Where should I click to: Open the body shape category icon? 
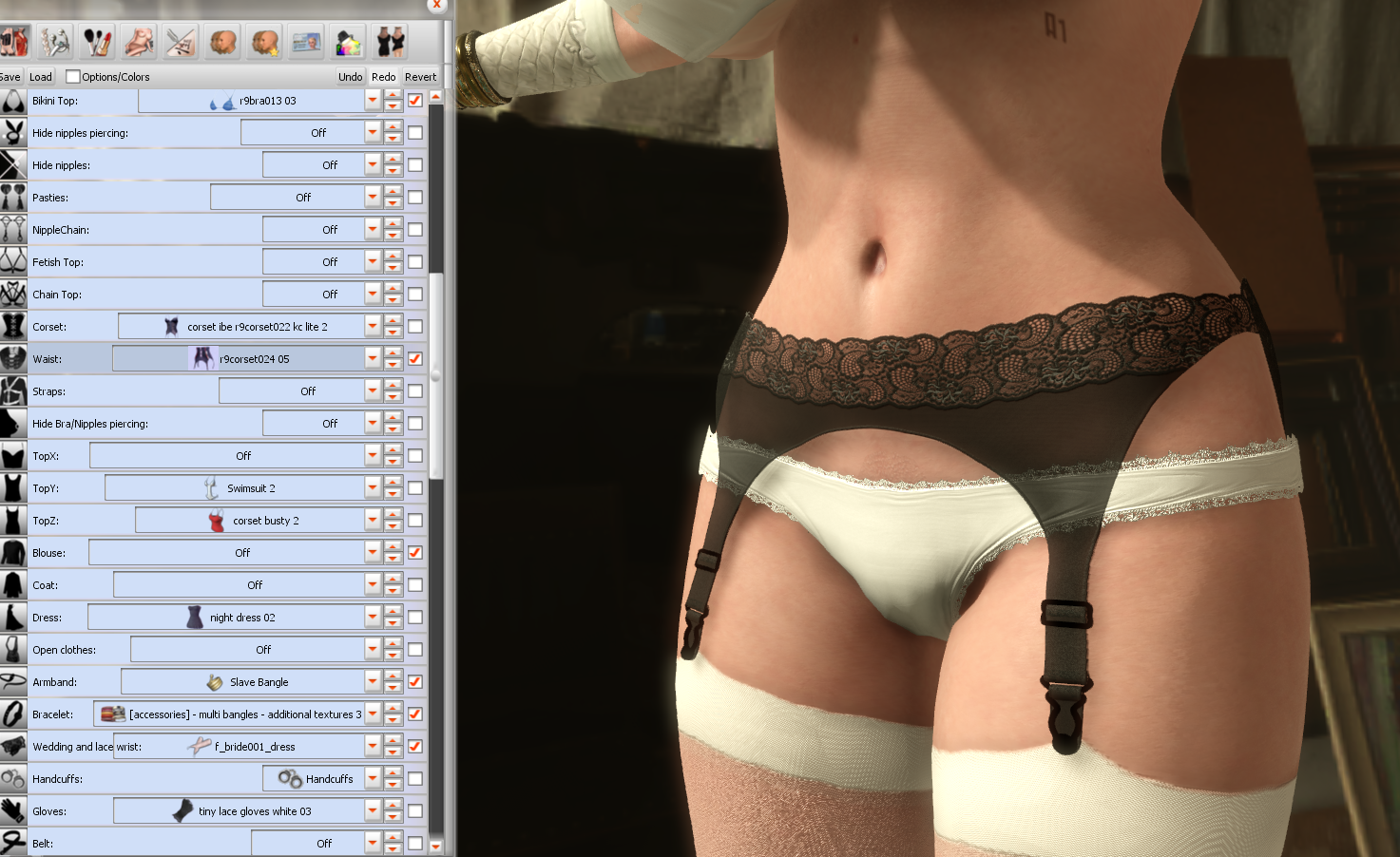(x=139, y=42)
